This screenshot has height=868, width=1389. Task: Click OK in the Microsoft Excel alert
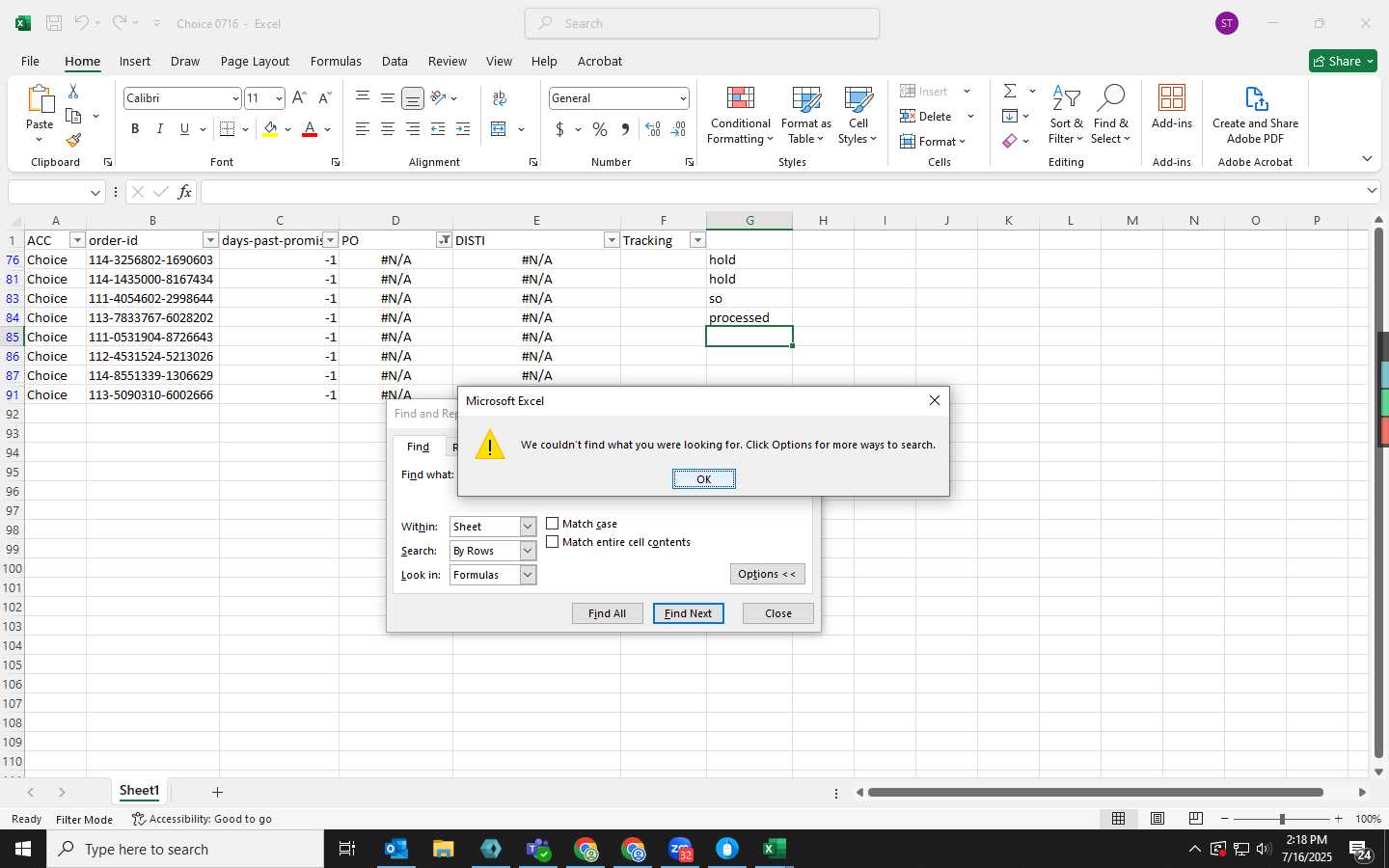704,479
